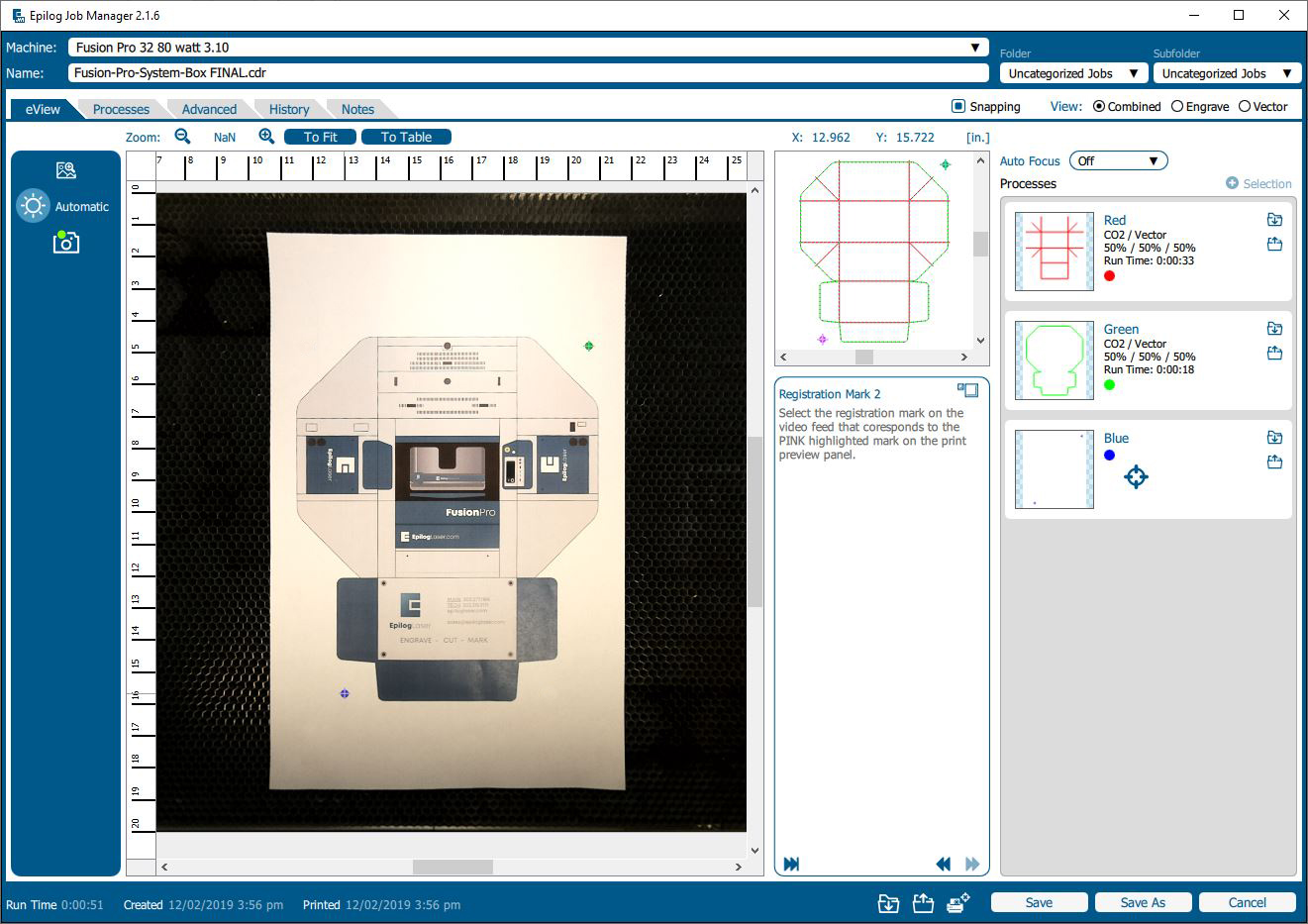Import settings for the Red process
Image resolution: width=1308 pixels, height=924 pixels.
pyautogui.click(x=1274, y=220)
